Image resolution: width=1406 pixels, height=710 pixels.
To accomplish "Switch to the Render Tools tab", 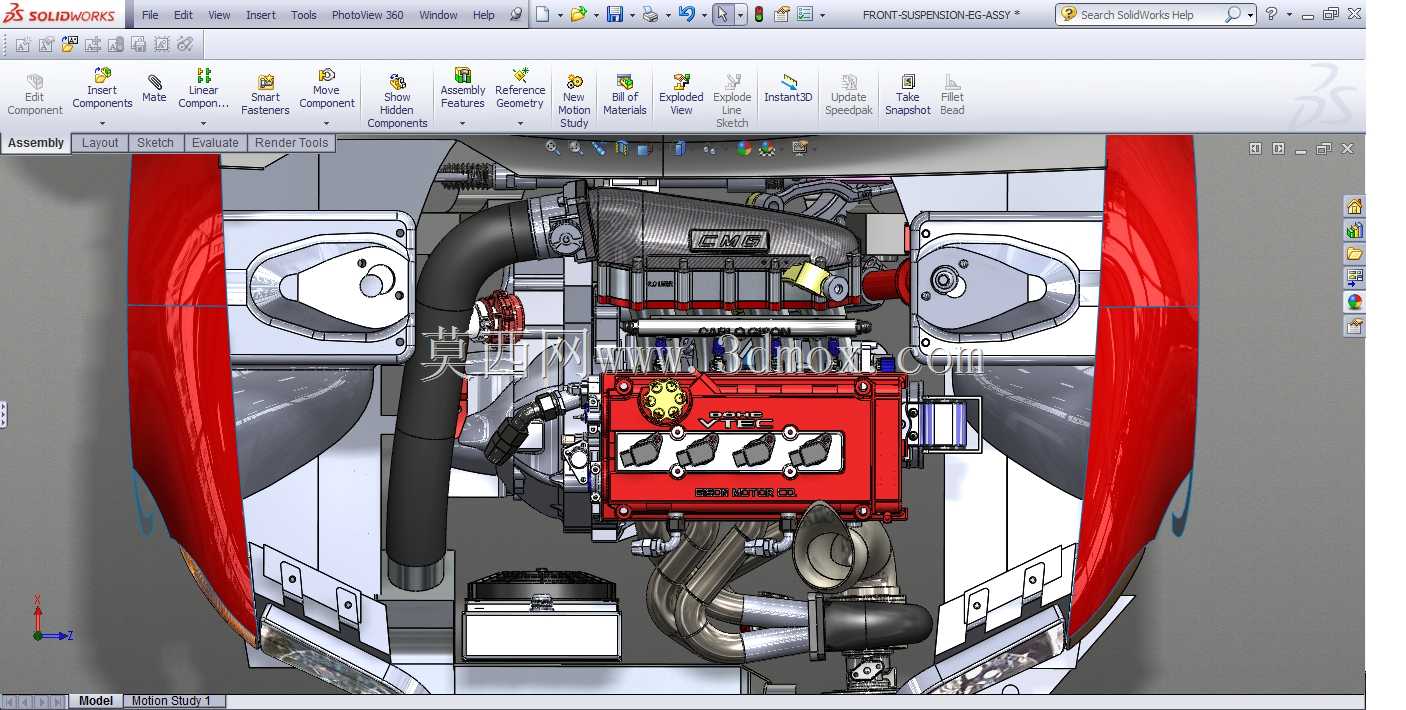I will (291, 143).
